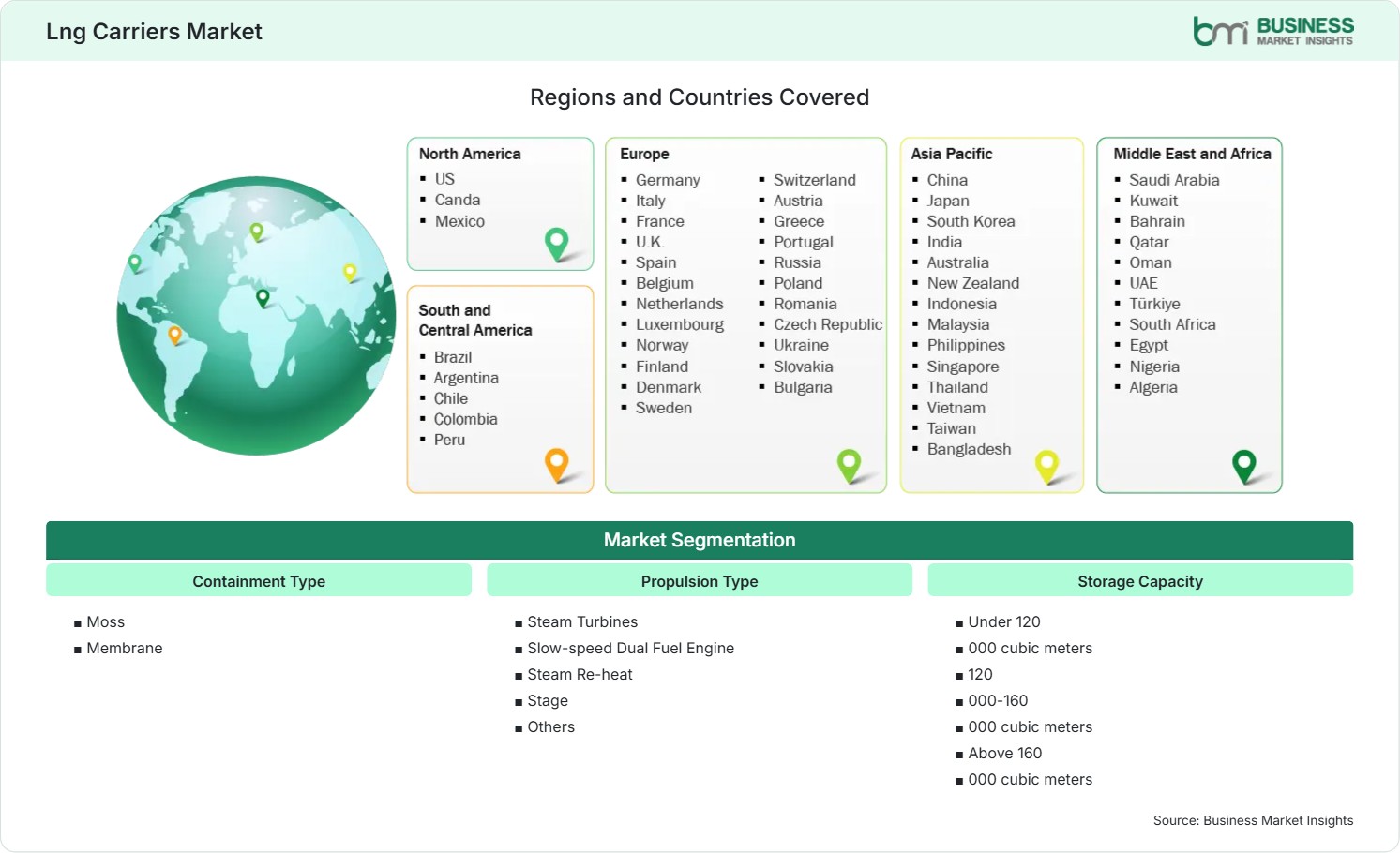Click 'Czech Republic' in Europe list
Image resolution: width=1400 pixels, height=853 pixels.
tap(828, 324)
